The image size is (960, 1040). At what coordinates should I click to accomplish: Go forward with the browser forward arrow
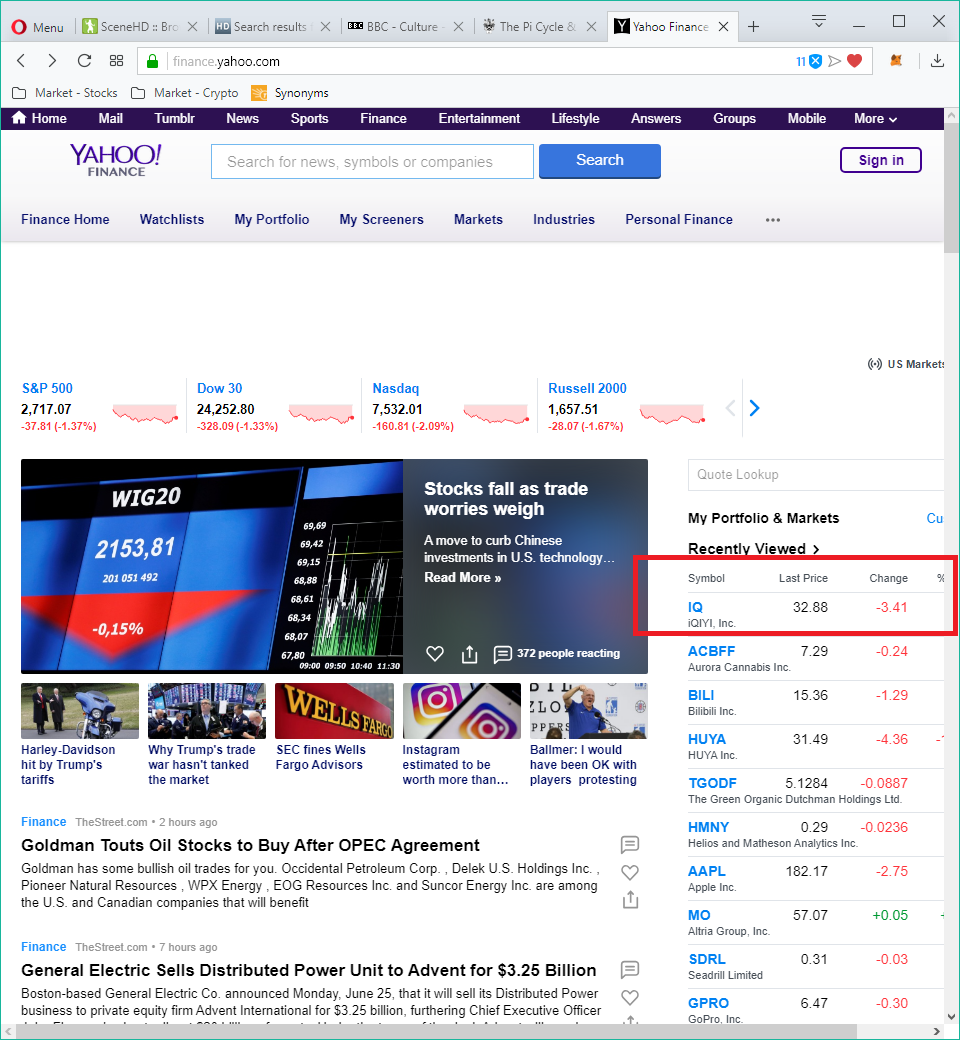coord(52,61)
